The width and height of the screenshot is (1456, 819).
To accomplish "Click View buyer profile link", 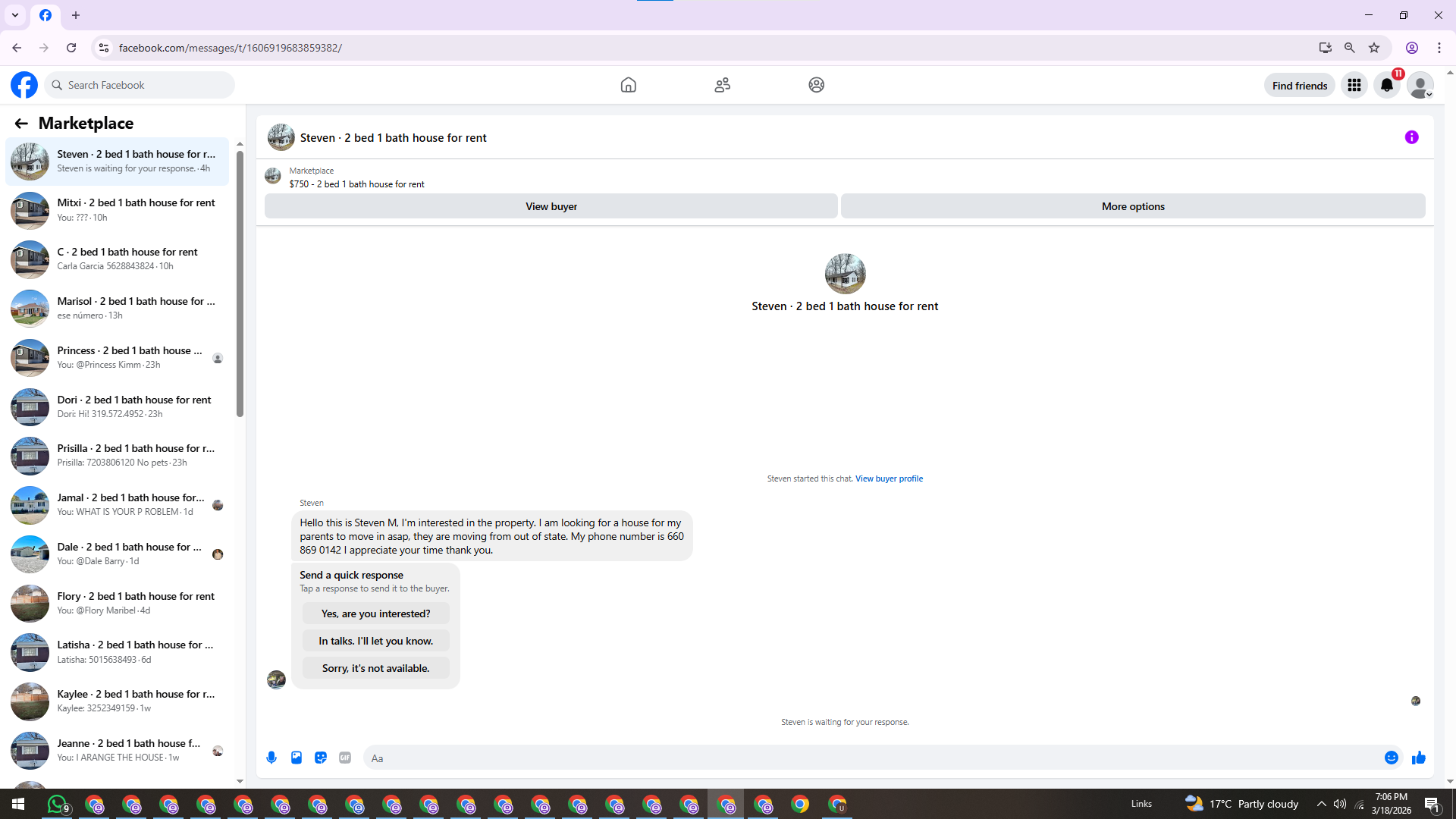I will click(889, 479).
